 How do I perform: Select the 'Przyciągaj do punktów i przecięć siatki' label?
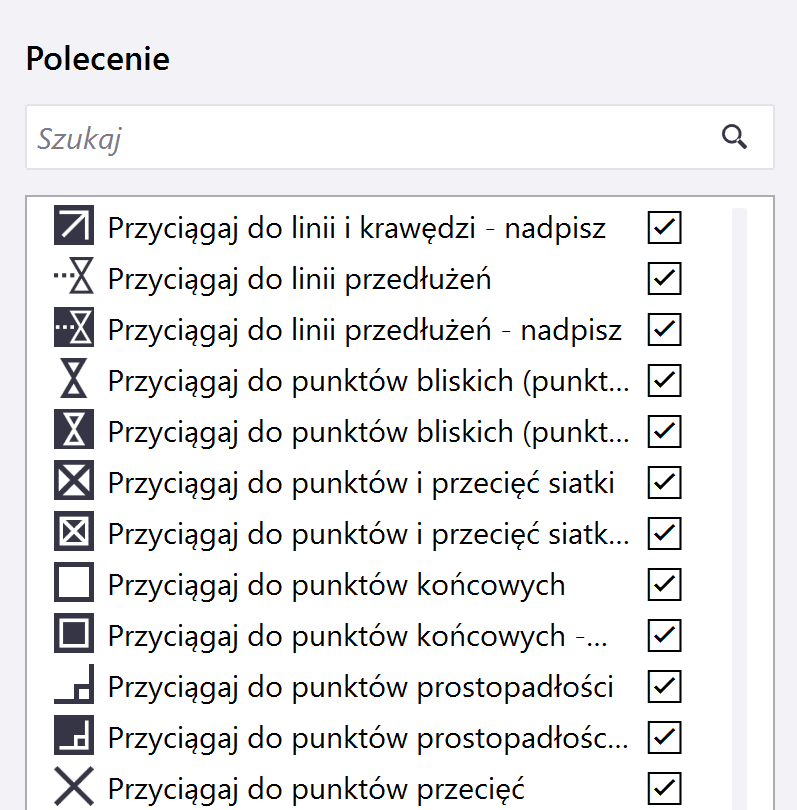tap(360, 483)
